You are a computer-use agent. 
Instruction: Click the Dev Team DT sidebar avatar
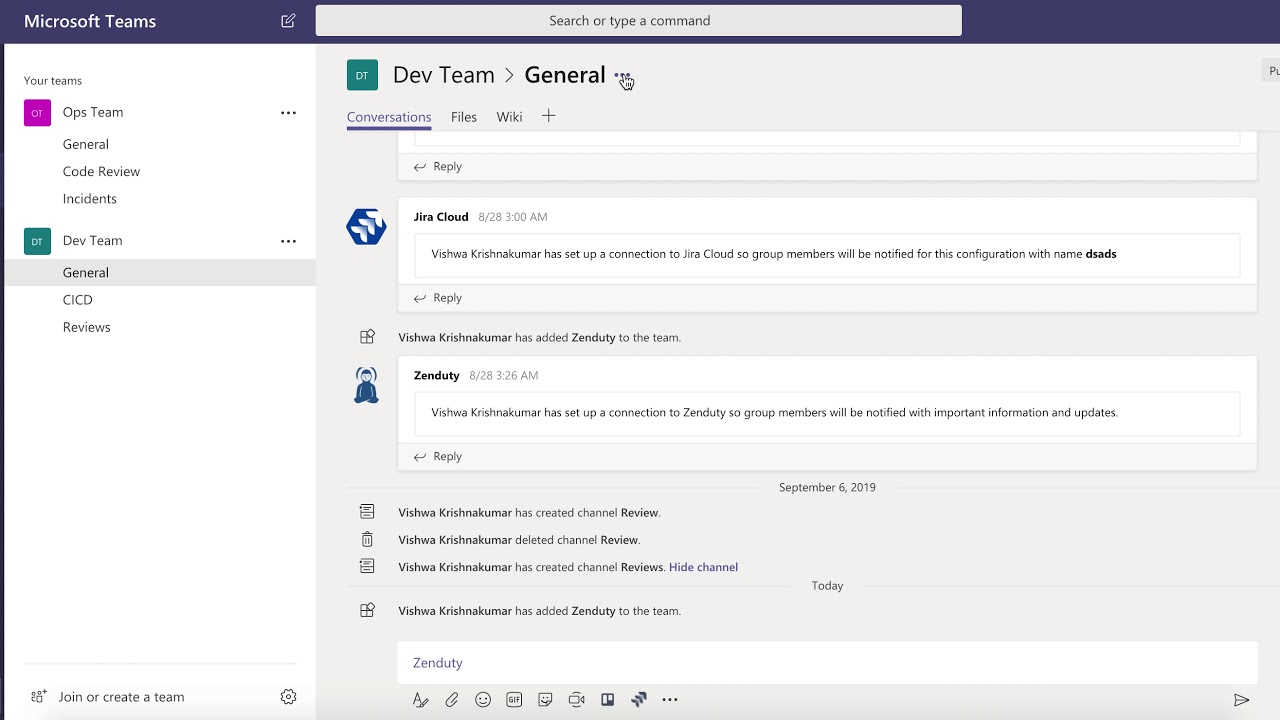point(37,241)
